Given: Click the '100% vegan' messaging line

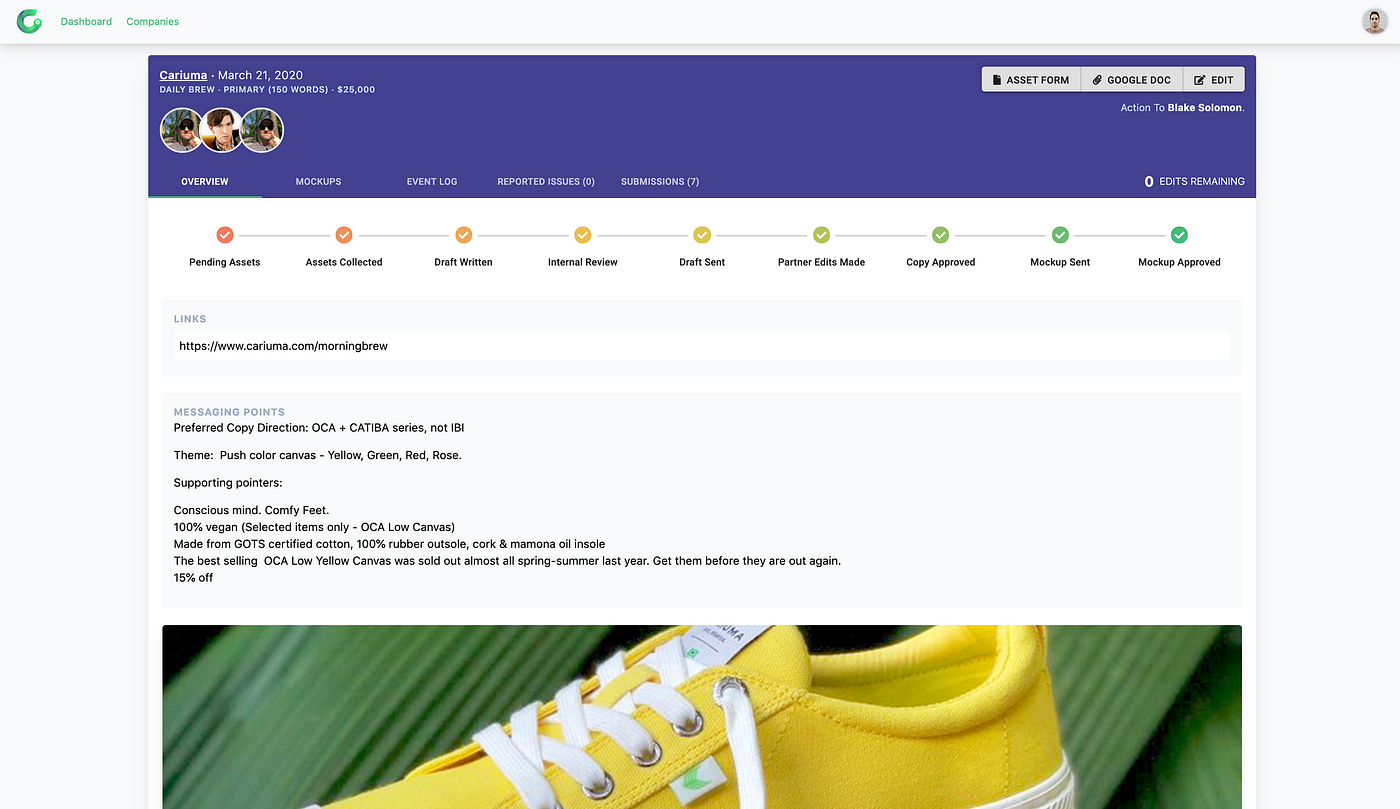Looking at the screenshot, I should coord(315,527).
